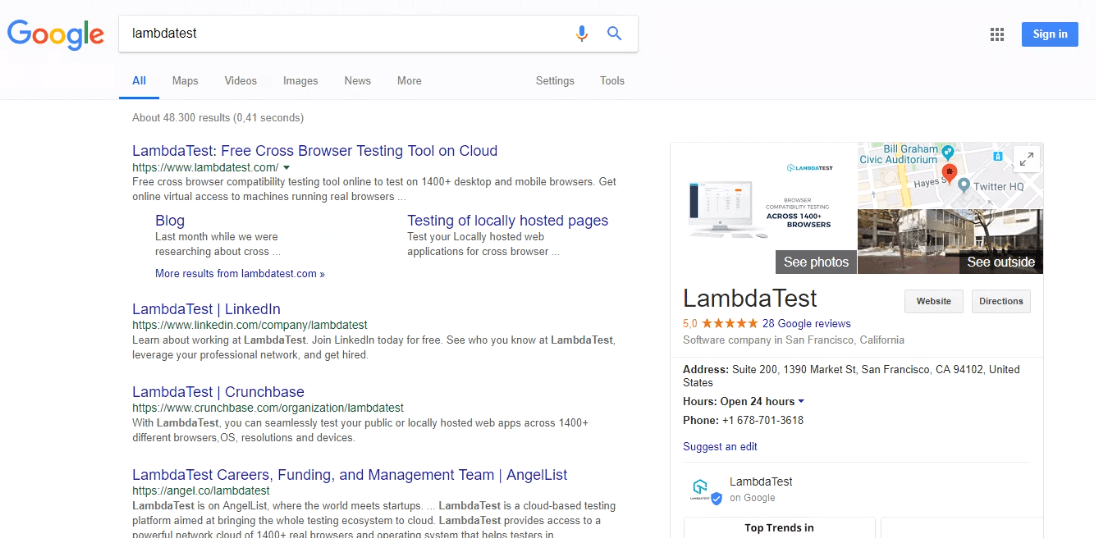Viewport: 1096px width, 538px height.
Task: Click the five-star rating stars
Action: (x=730, y=324)
